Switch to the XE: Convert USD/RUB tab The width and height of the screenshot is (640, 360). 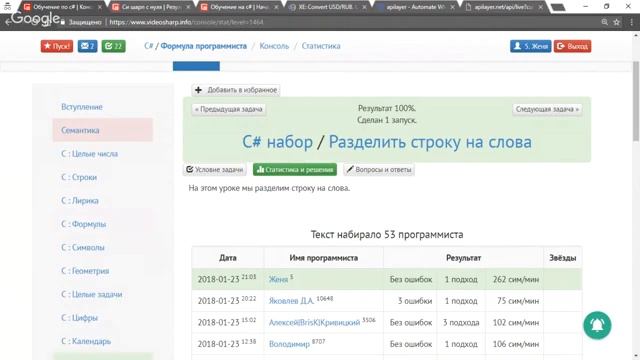[327, 7]
